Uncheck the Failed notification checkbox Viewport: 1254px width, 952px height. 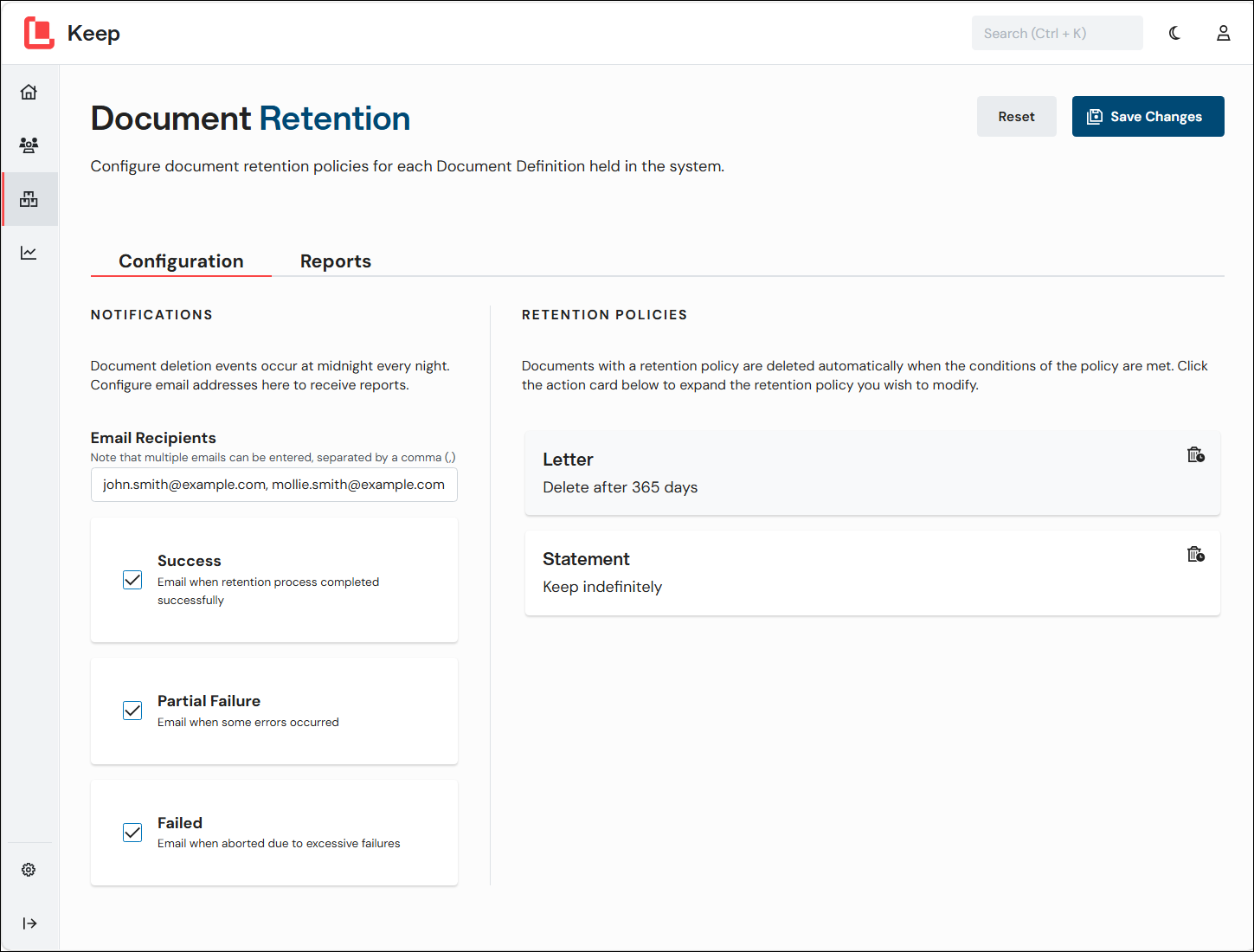pos(132,833)
